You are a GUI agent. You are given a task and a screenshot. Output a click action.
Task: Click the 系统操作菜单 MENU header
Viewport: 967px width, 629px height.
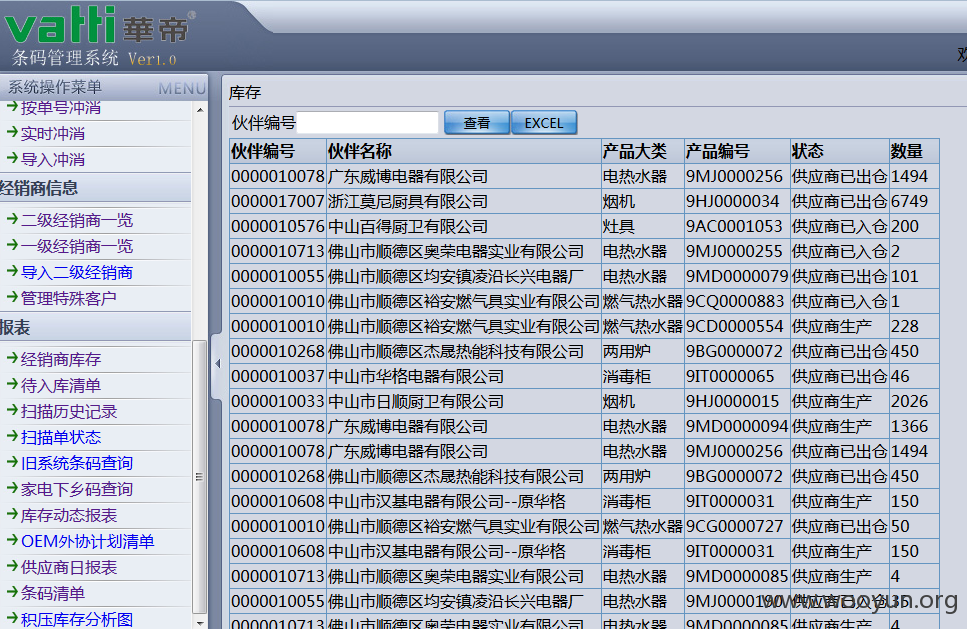pos(104,87)
